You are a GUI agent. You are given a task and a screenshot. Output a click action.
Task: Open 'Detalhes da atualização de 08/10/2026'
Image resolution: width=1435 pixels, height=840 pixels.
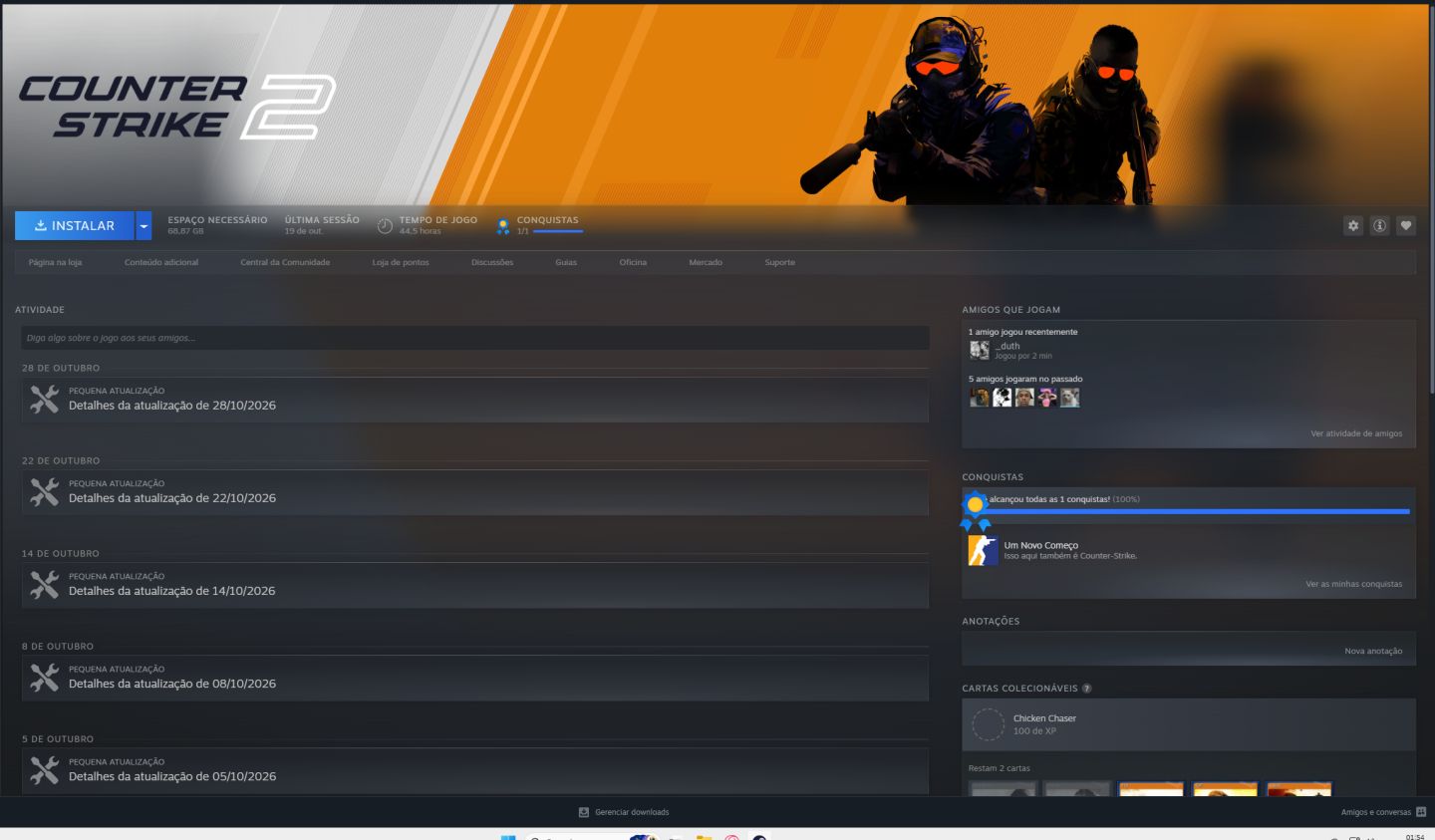pos(172,684)
